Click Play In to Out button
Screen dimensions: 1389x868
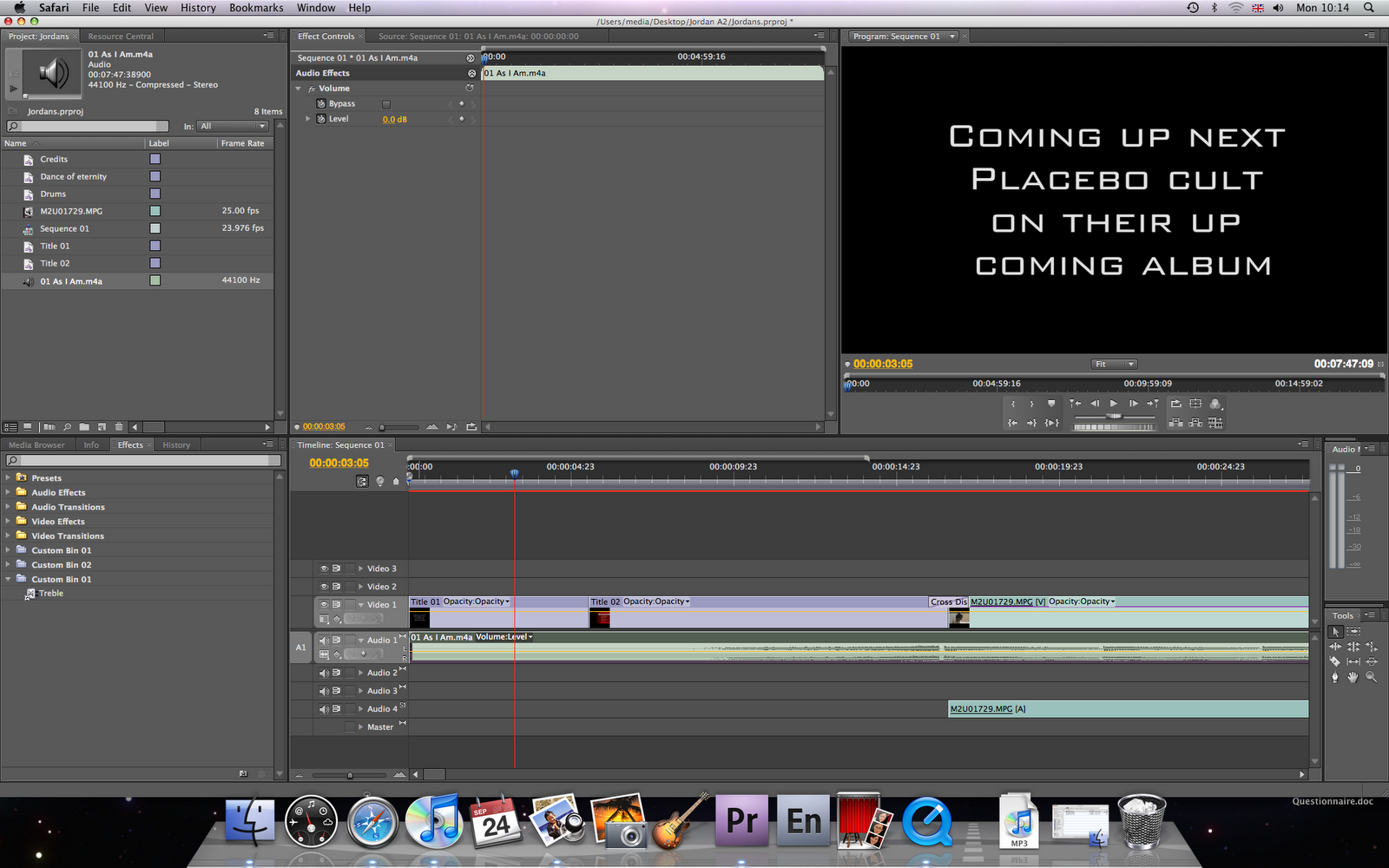coord(1052,423)
